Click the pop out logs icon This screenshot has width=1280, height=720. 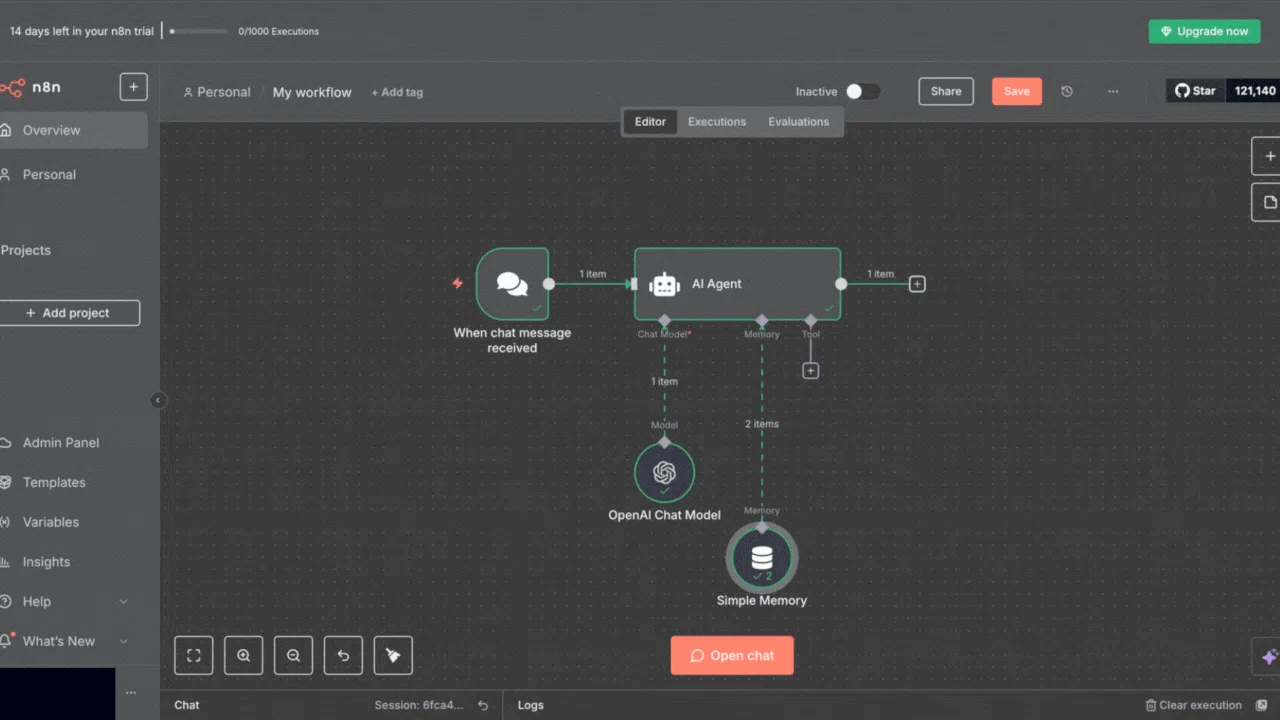point(1261,705)
